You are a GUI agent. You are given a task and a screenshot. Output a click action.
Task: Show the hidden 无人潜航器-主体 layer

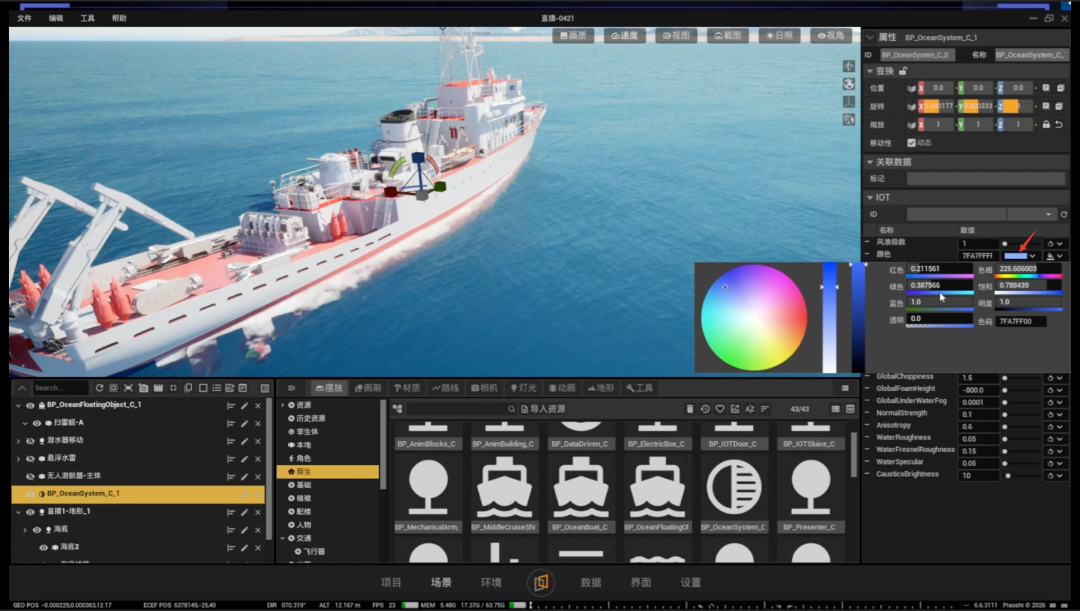click(30, 476)
